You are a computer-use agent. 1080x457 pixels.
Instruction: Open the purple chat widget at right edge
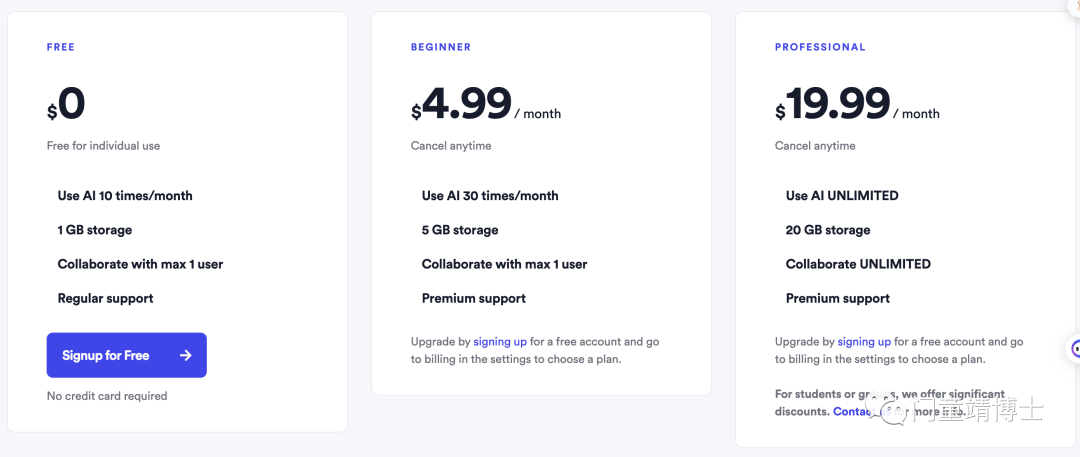coord(1074,349)
